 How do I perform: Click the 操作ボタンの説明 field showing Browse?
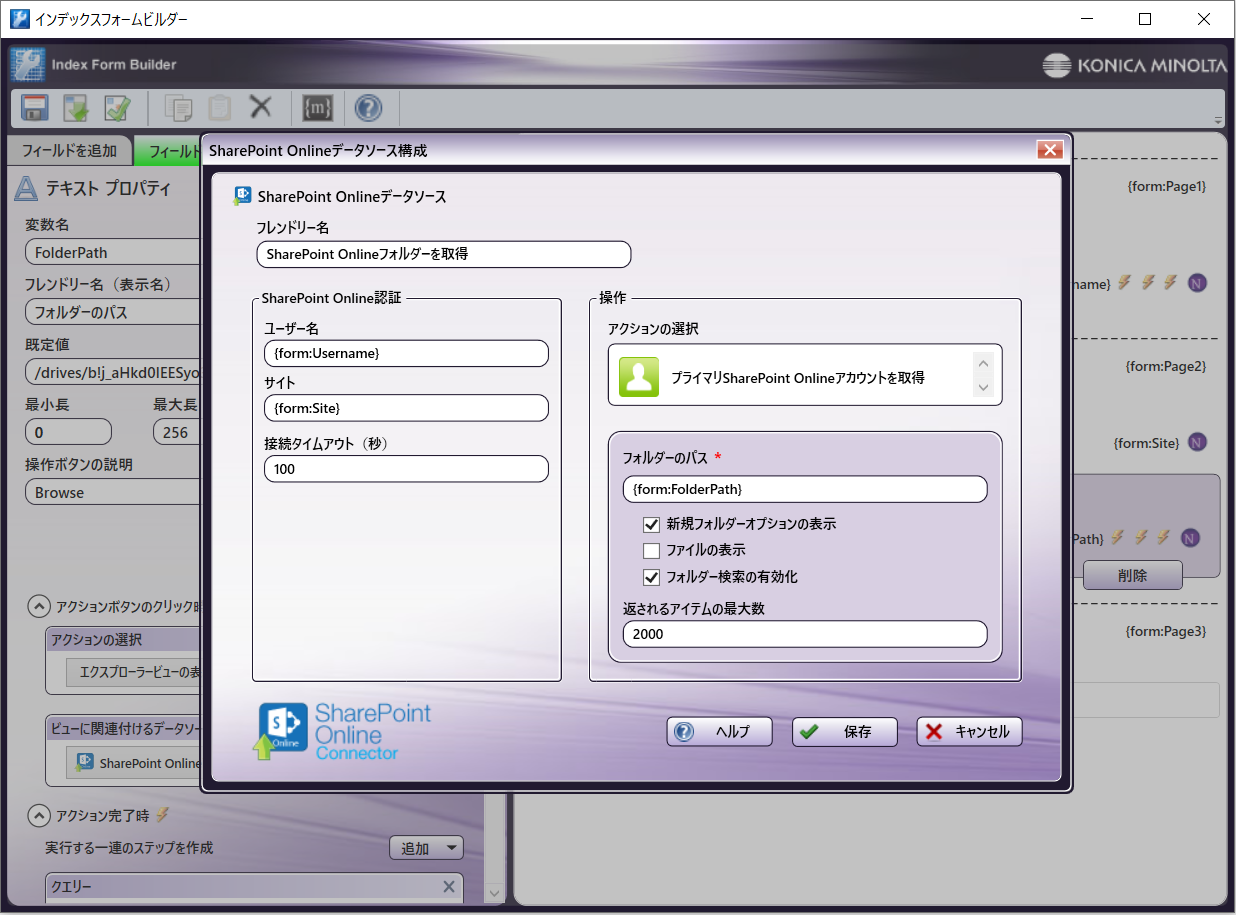[113, 492]
